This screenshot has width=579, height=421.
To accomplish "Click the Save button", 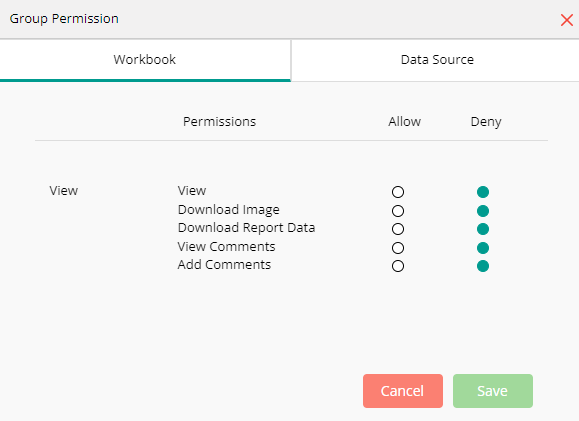I will [493, 391].
